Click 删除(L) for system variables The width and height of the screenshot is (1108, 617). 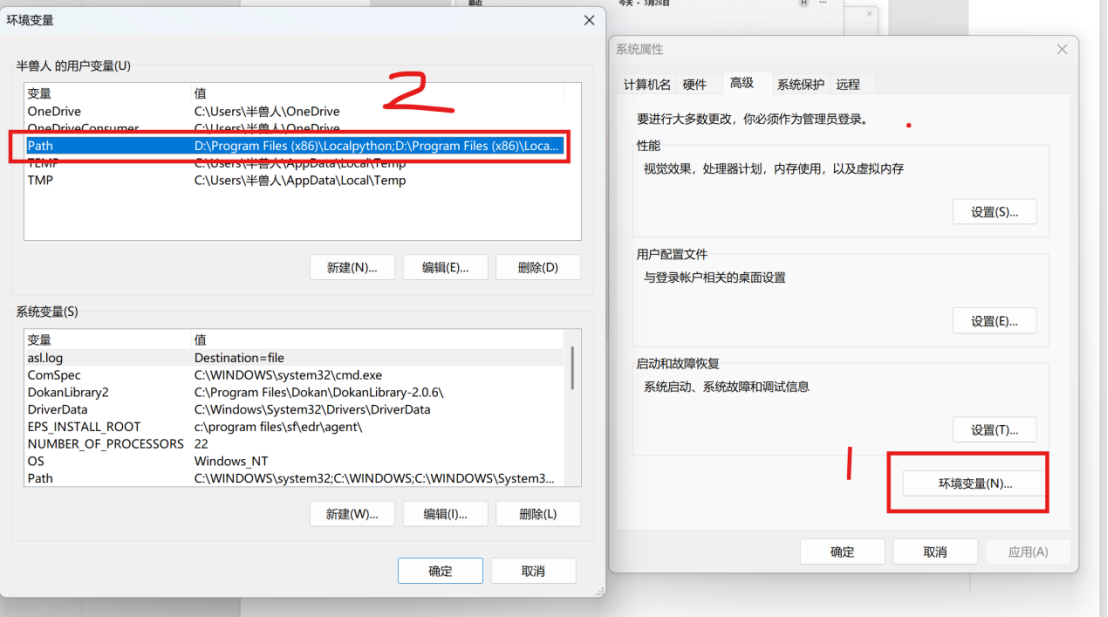click(x=538, y=514)
